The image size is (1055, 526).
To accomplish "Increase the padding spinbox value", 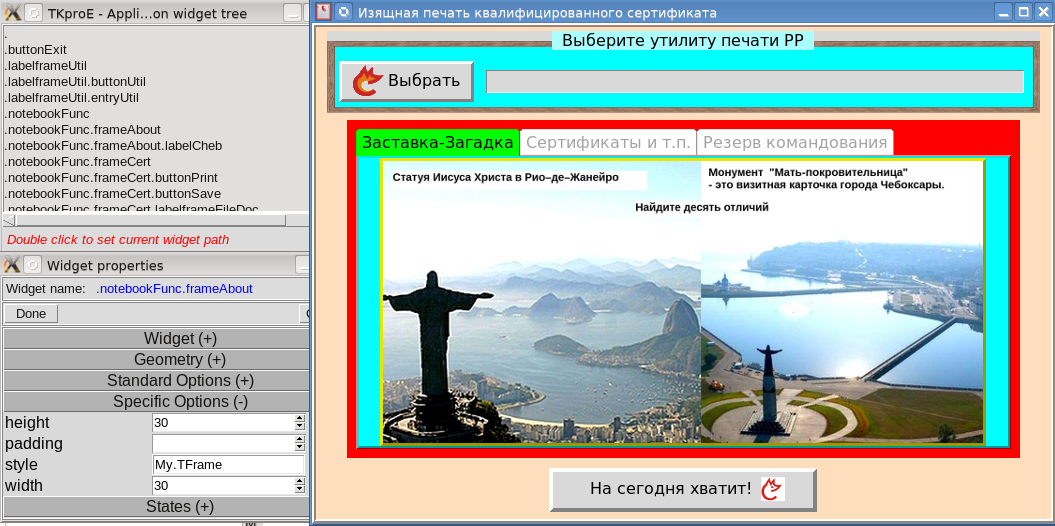I will (300, 439).
